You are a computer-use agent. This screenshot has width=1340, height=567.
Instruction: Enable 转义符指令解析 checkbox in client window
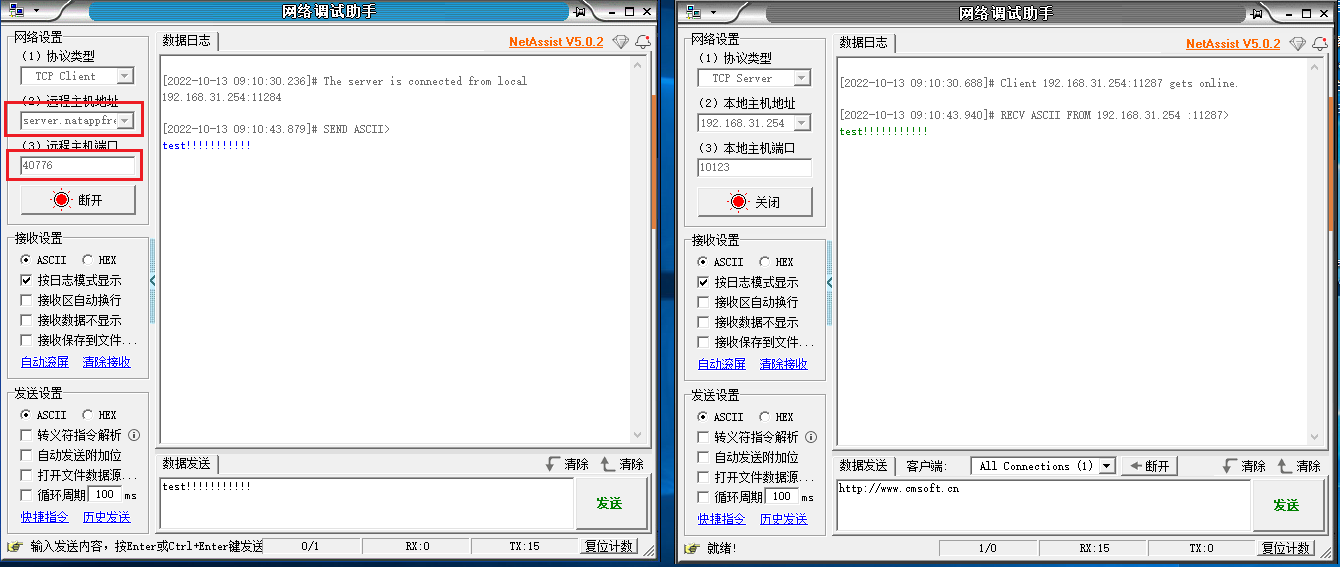tap(27, 435)
